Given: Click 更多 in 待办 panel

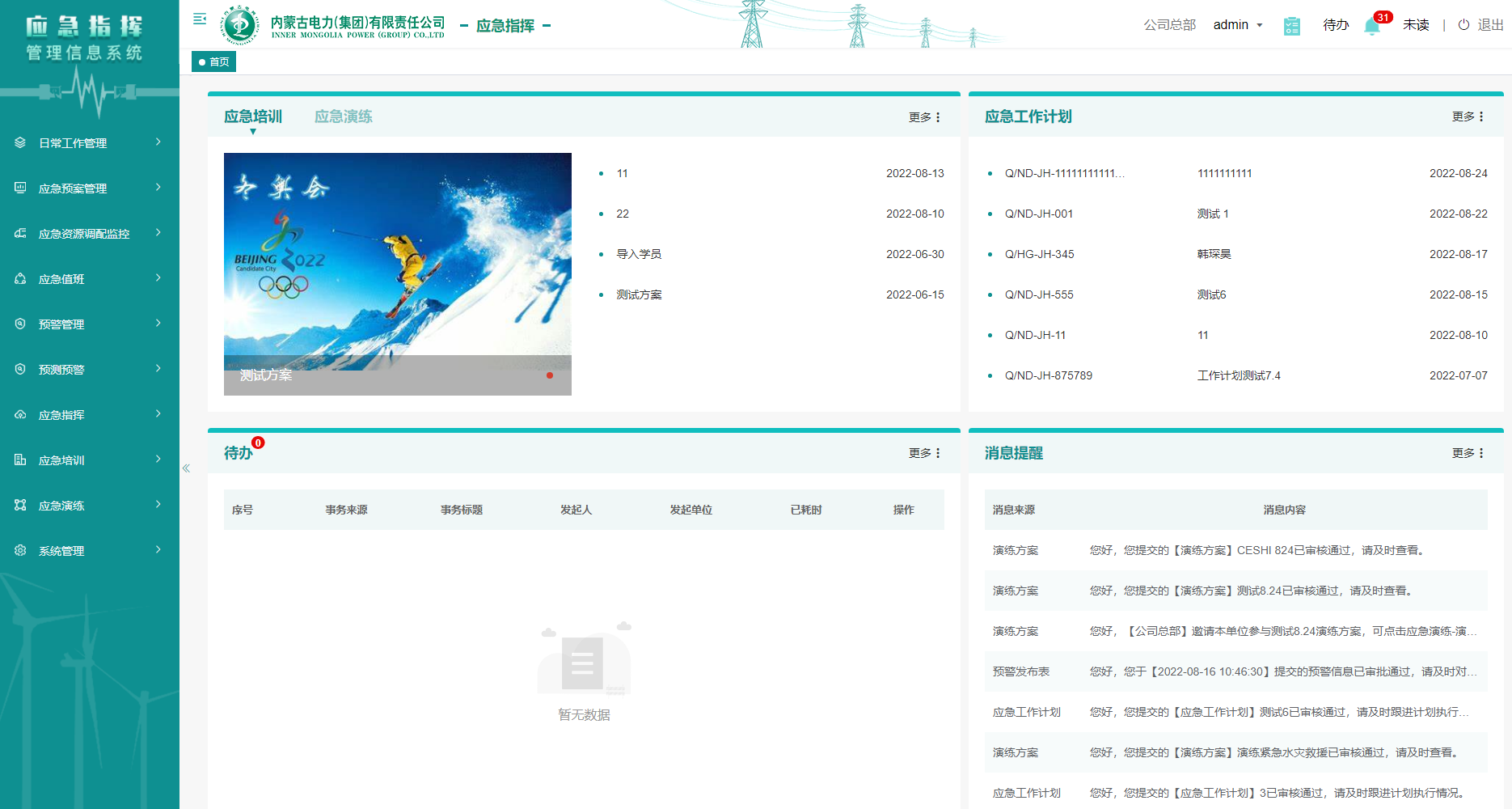Looking at the screenshot, I should click(925, 453).
